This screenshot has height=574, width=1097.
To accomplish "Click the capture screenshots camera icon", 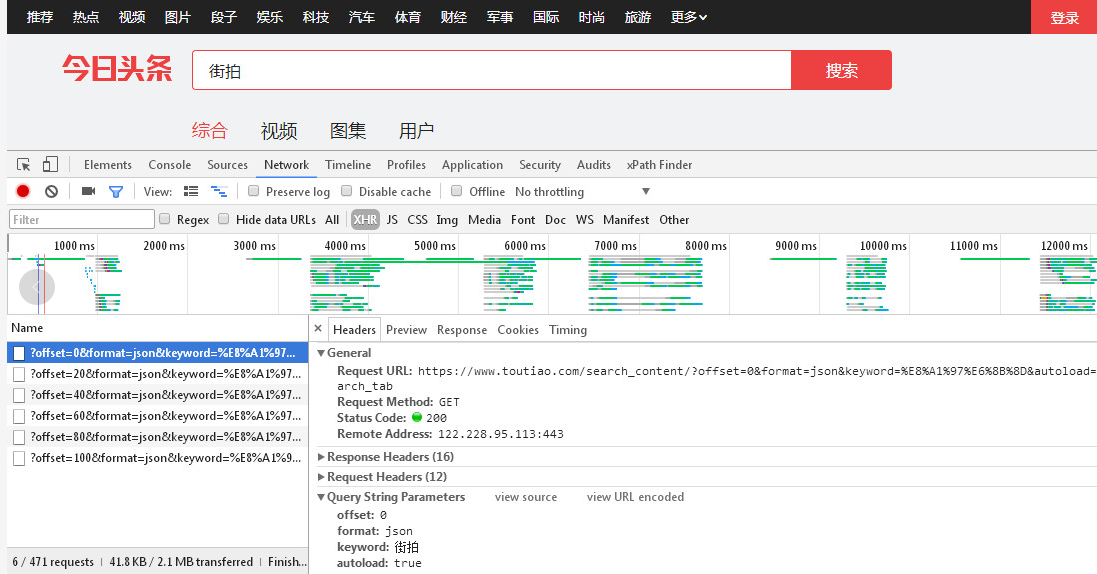I will pyautogui.click(x=88, y=191).
